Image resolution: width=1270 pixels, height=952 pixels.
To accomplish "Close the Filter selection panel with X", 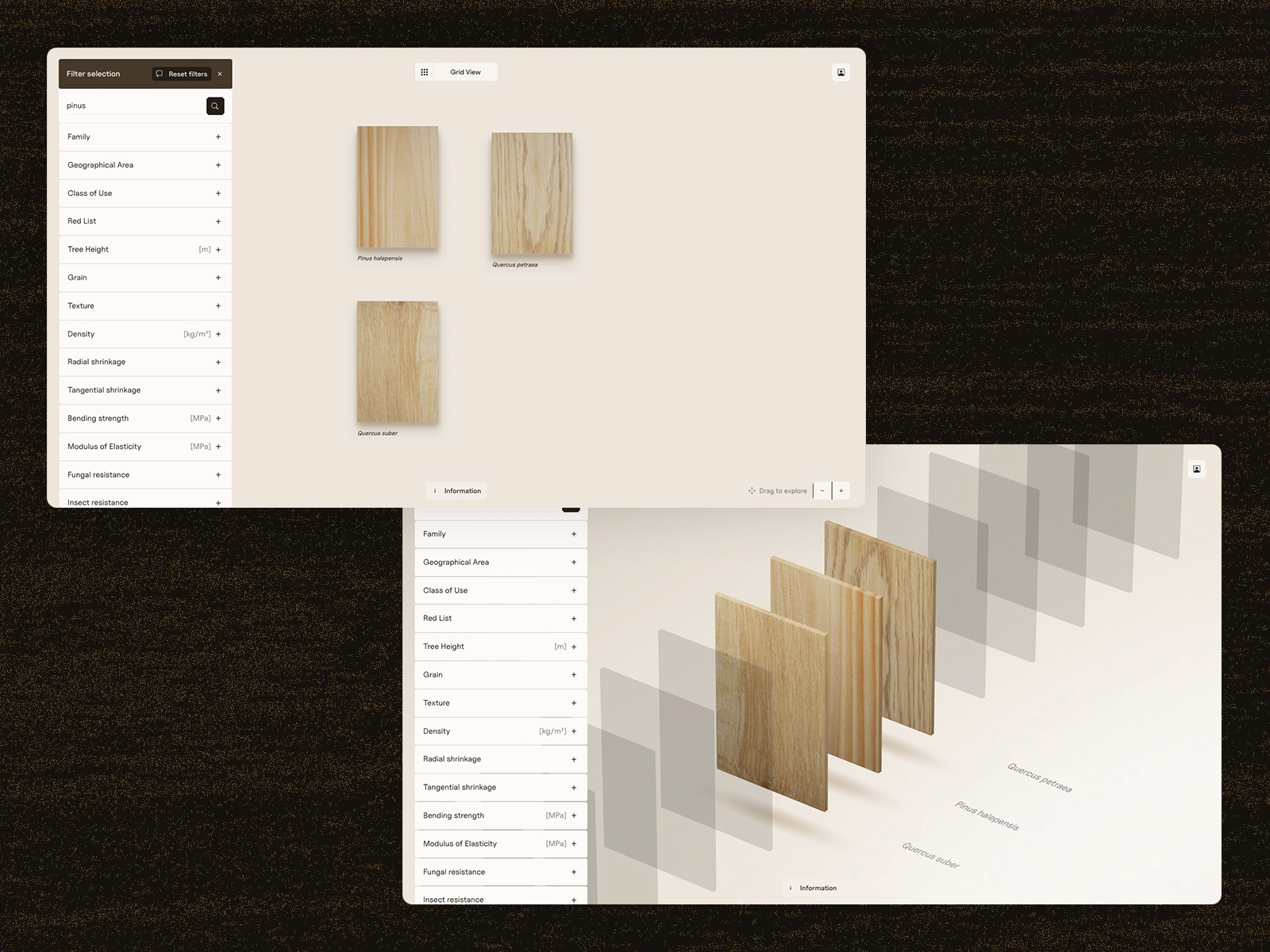I will pos(220,74).
